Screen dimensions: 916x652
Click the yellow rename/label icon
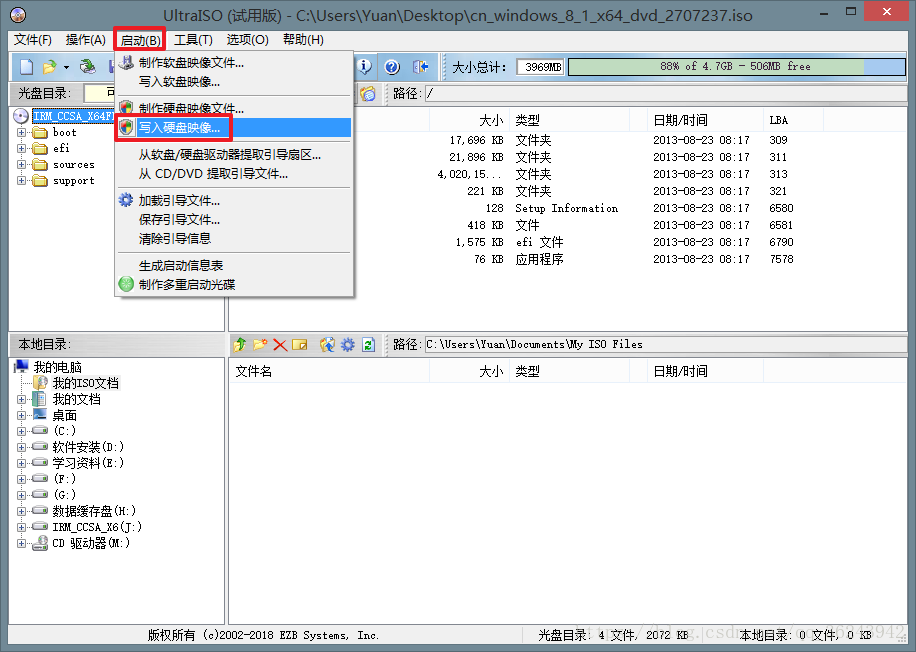(x=300, y=345)
